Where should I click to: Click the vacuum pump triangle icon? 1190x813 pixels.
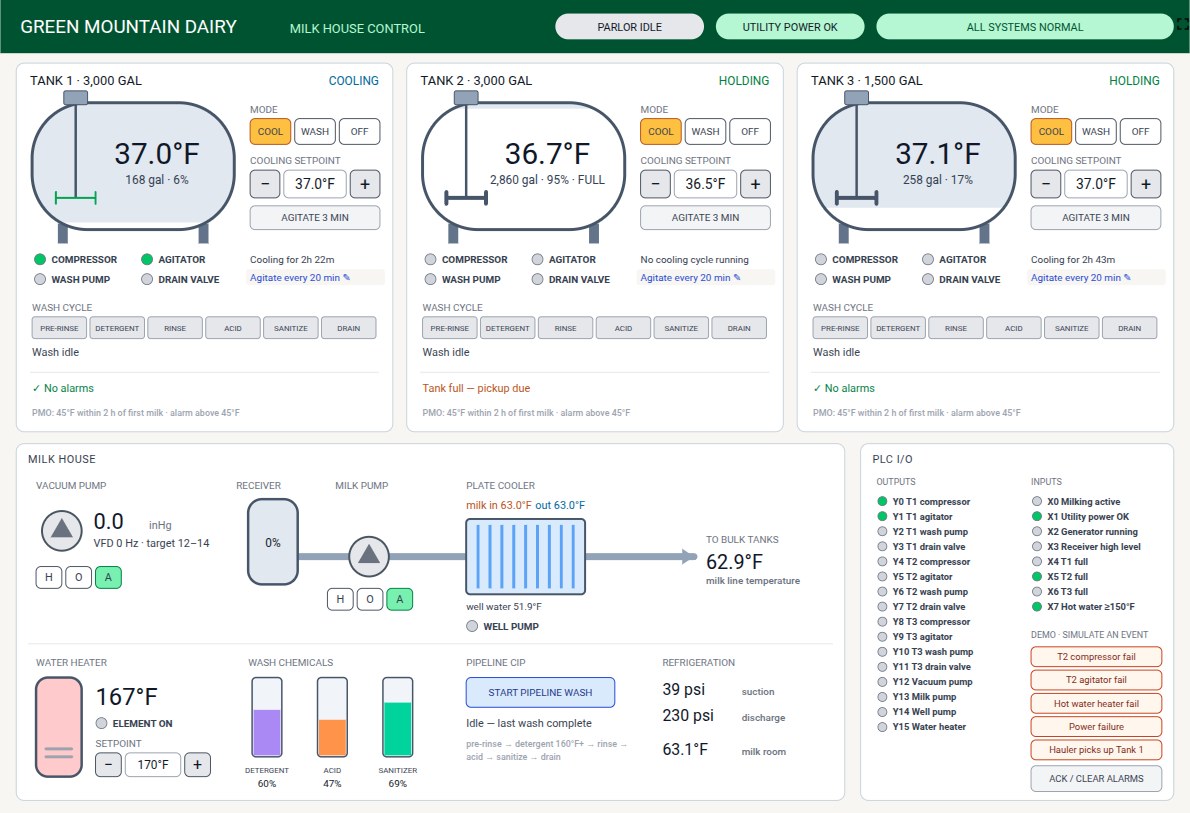[x=61, y=530]
